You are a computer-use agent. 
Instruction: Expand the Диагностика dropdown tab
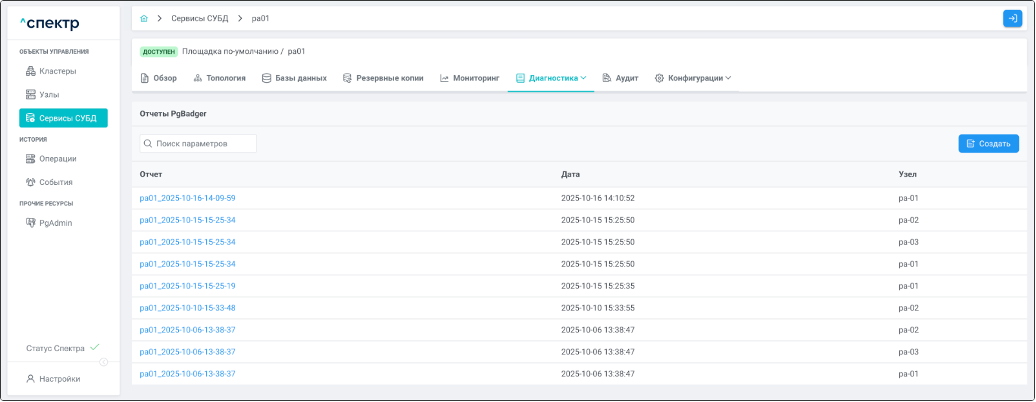tap(550, 78)
